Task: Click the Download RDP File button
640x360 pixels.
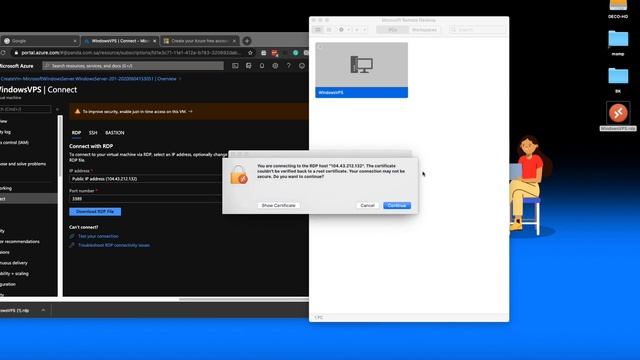Action: point(95,211)
